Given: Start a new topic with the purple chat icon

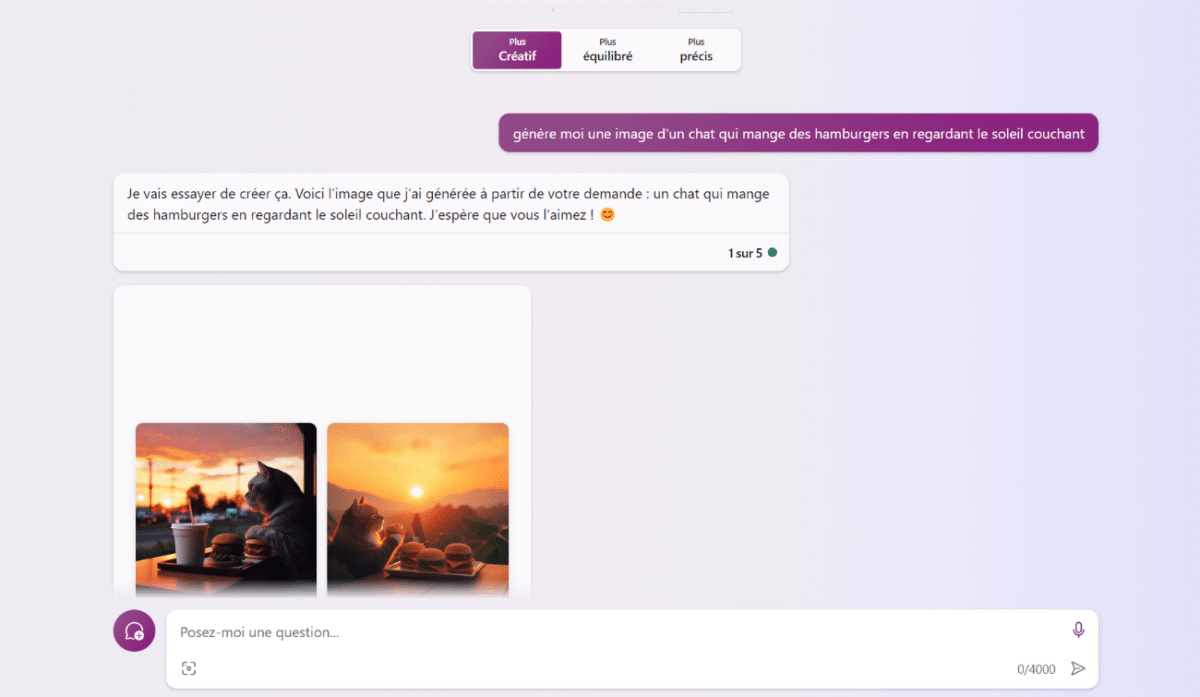Looking at the screenshot, I should pos(133,631).
